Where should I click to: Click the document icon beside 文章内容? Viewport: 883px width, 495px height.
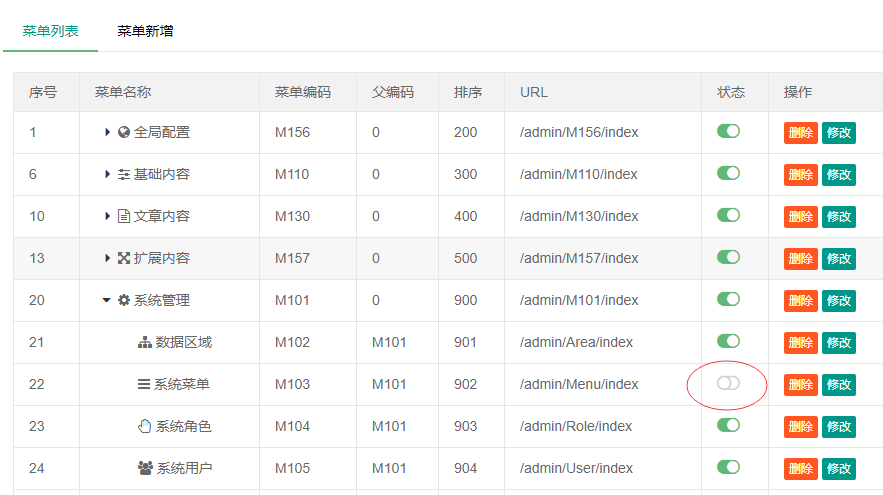click(x=124, y=216)
